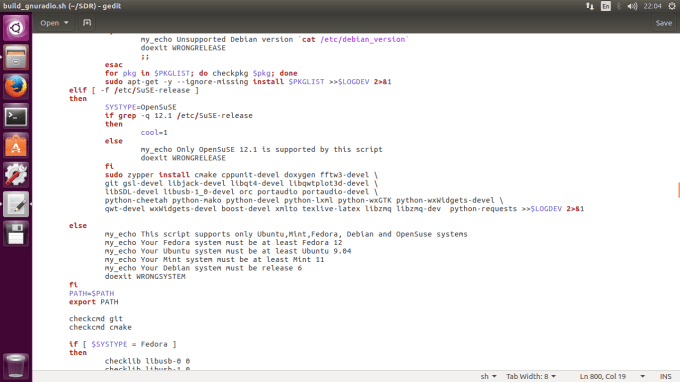Open keyboard language En indicator
The height and width of the screenshot is (382, 680).
[605, 6]
